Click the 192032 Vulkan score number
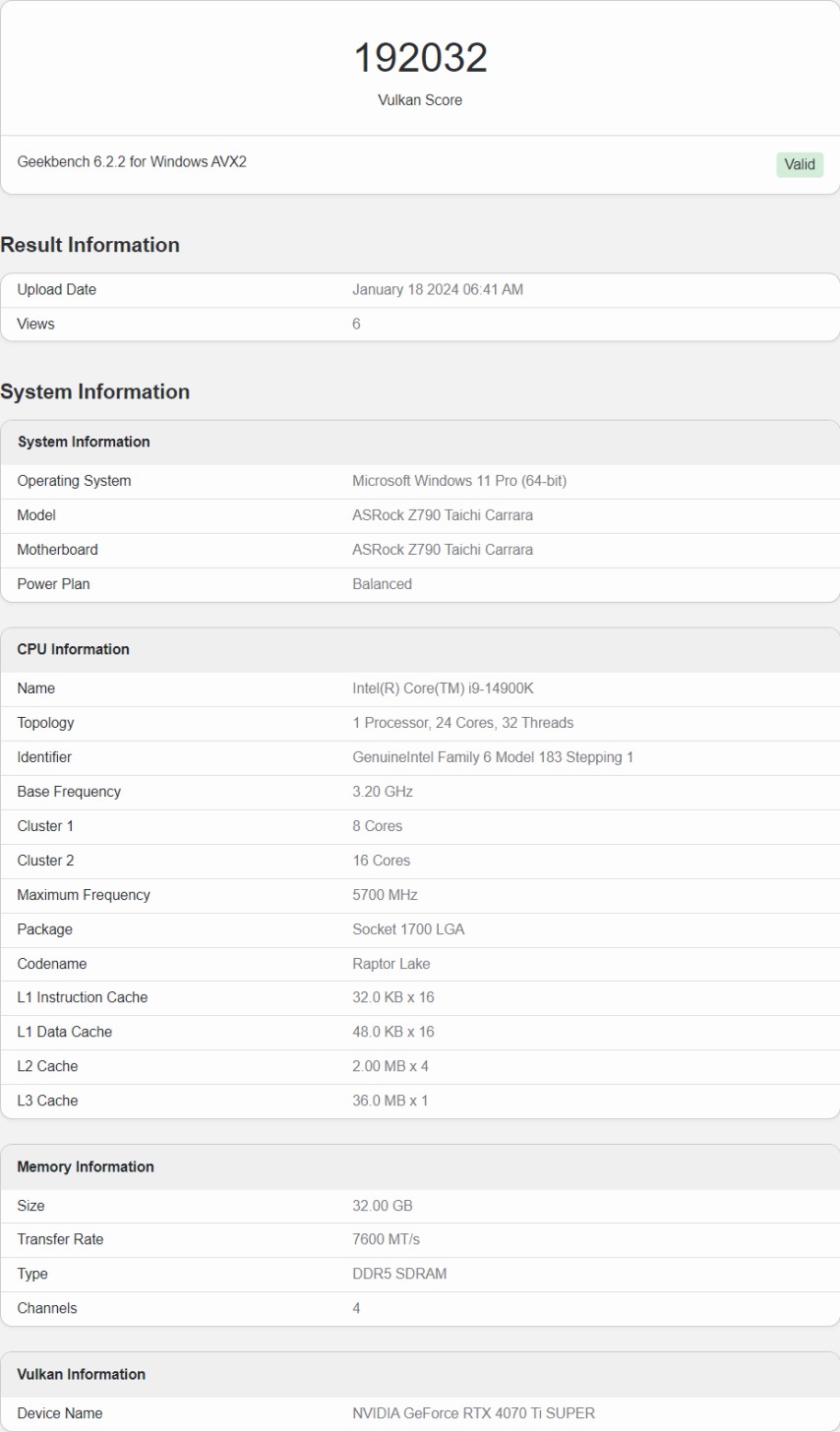840x1432 pixels. click(x=420, y=58)
